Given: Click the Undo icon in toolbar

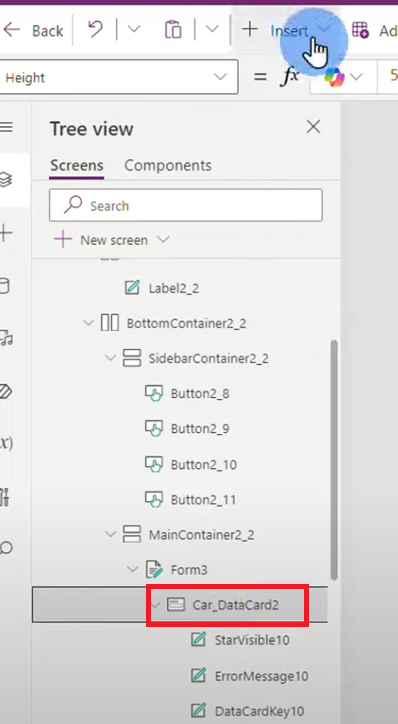Looking at the screenshot, I should point(96,30).
